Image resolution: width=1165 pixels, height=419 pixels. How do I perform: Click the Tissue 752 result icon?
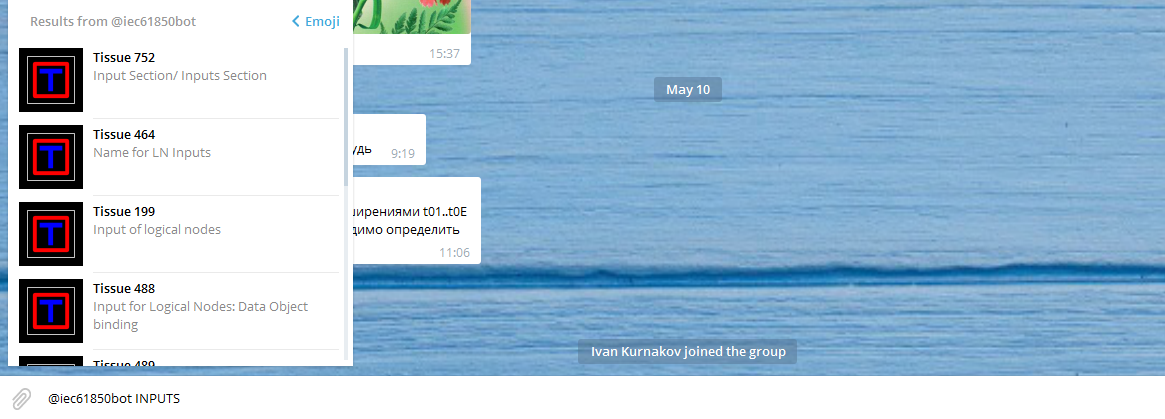(x=51, y=79)
